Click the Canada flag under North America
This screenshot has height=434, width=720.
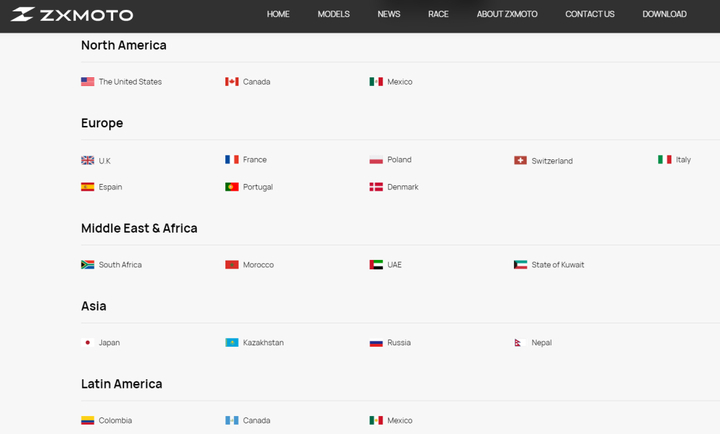point(232,82)
